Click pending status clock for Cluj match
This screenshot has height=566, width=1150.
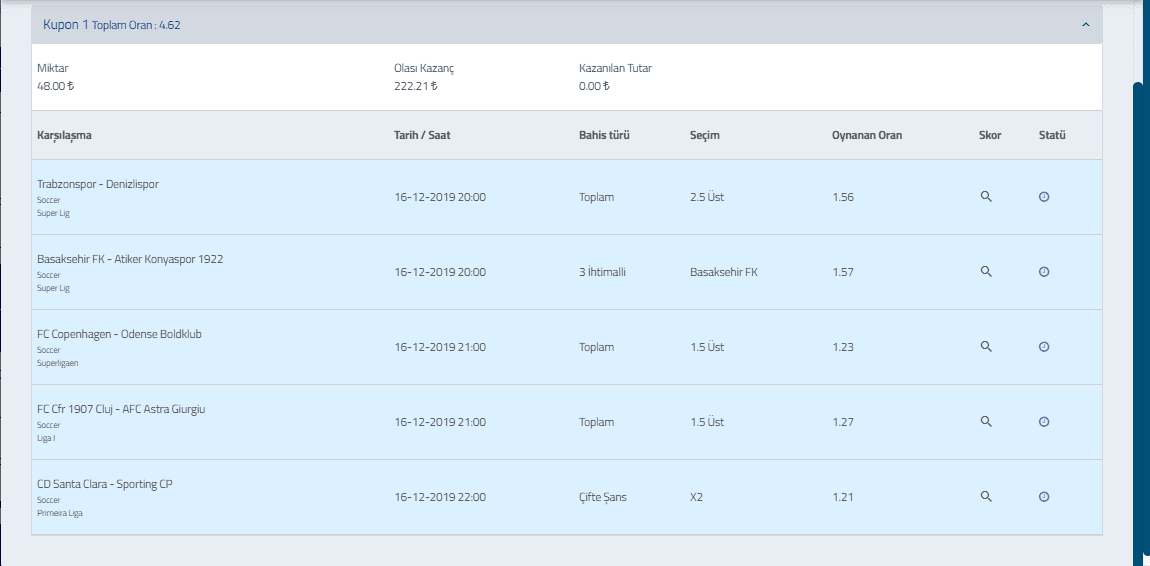[x=1044, y=422]
